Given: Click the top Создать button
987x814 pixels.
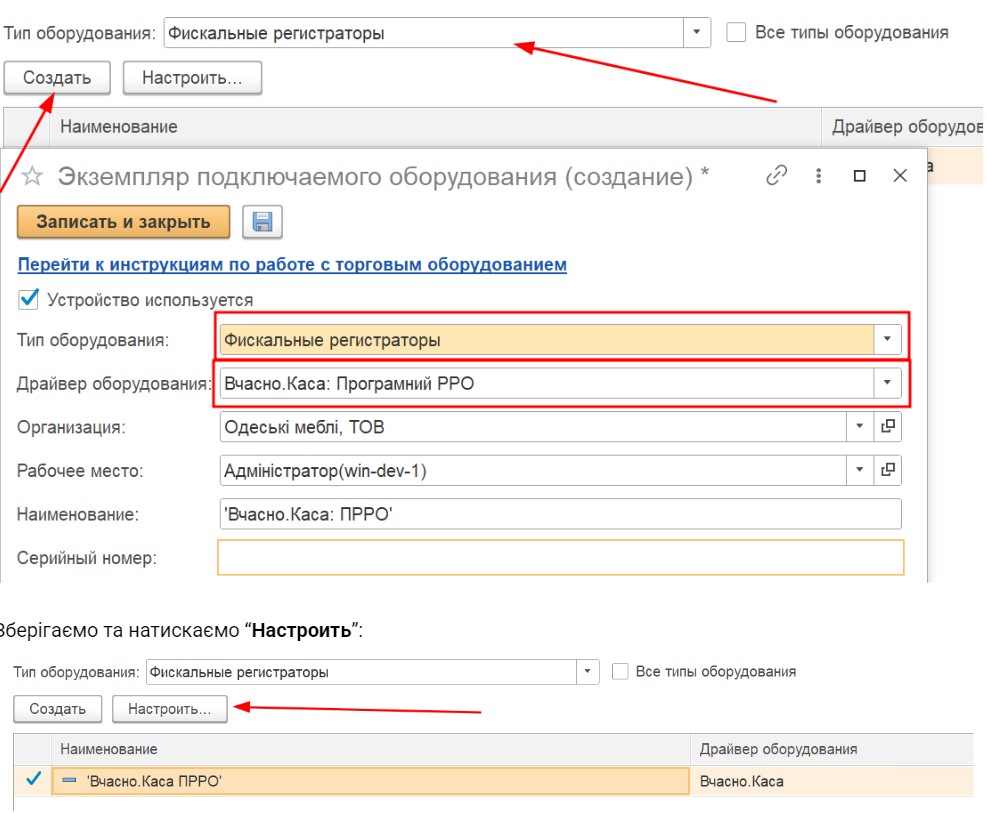Looking at the screenshot, I should tap(57, 78).
